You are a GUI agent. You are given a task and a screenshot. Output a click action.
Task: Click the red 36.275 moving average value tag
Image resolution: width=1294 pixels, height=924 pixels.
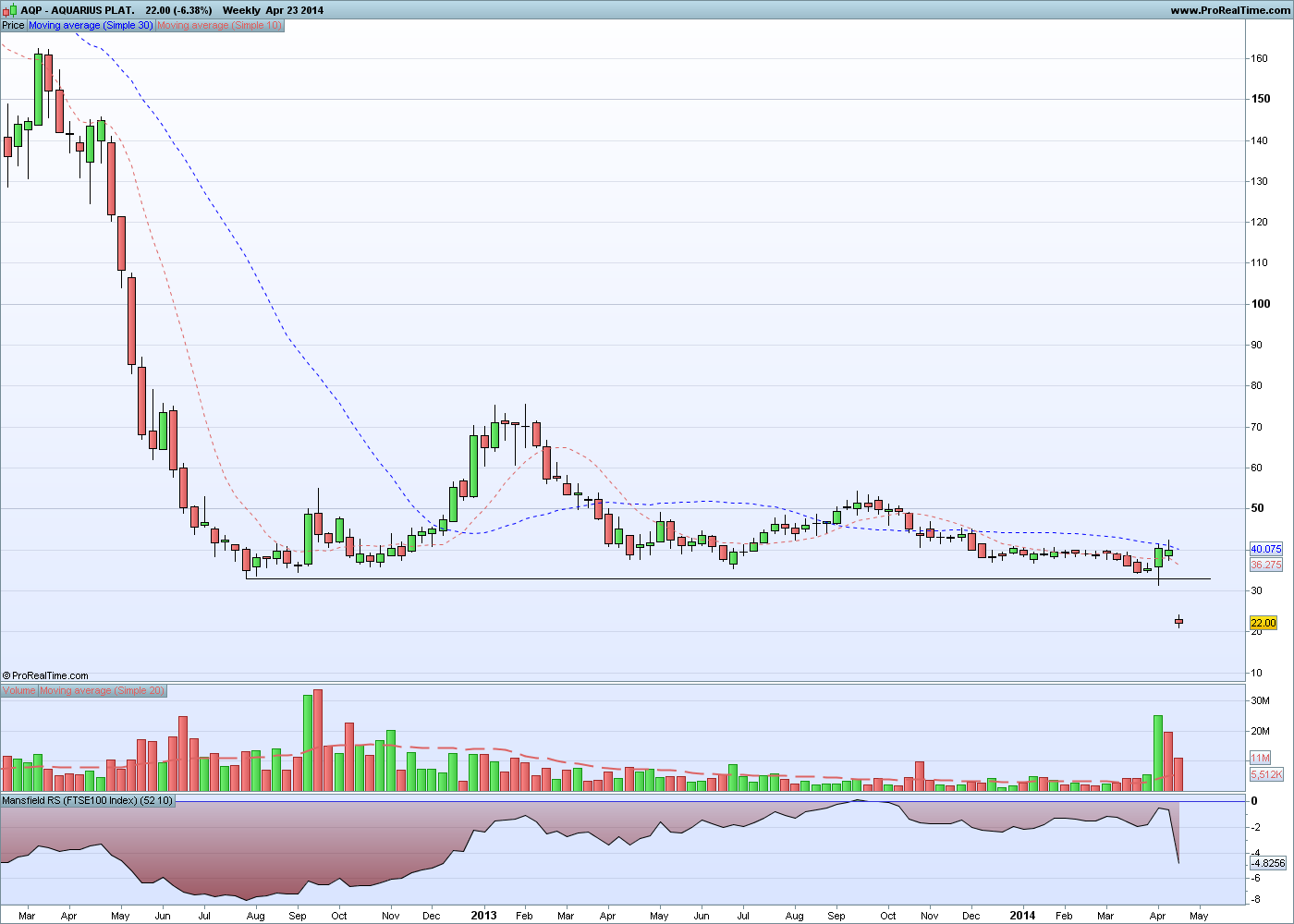1265,565
